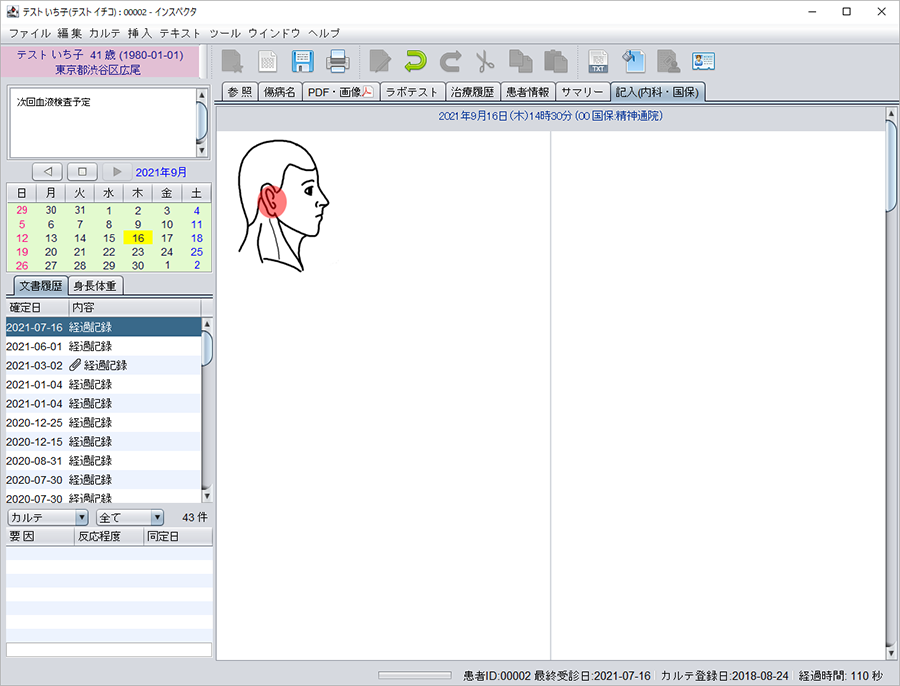Click the patient ID card icon
This screenshot has height=686, width=900.
[x=703, y=61]
